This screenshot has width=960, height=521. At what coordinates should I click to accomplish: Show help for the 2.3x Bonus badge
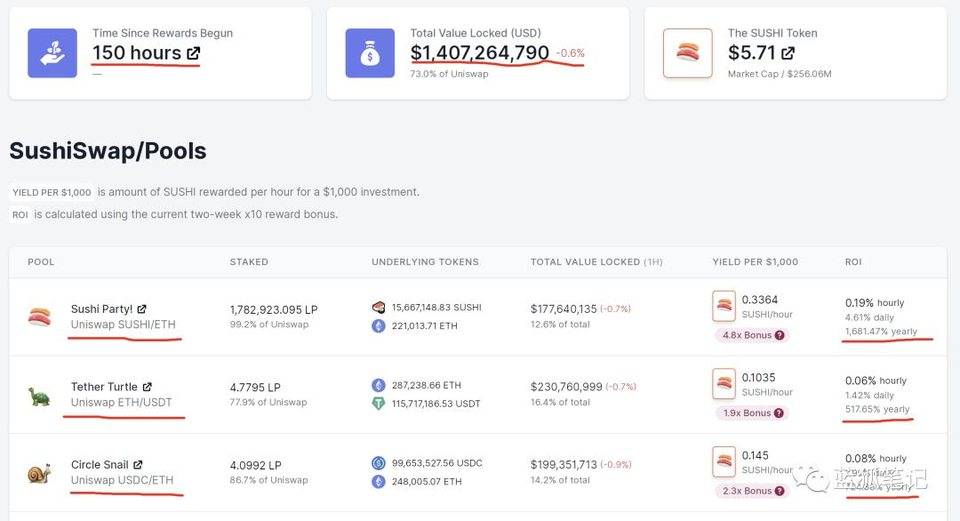pyautogui.click(x=779, y=491)
